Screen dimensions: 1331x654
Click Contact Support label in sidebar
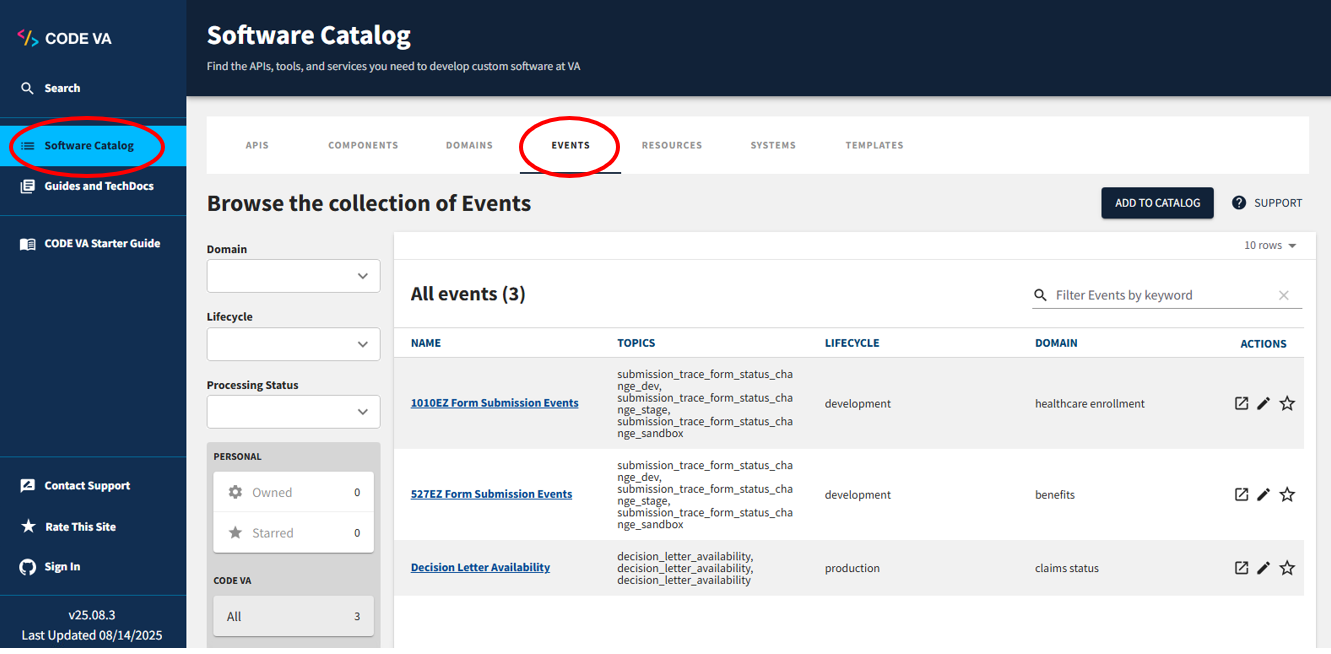click(x=87, y=486)
